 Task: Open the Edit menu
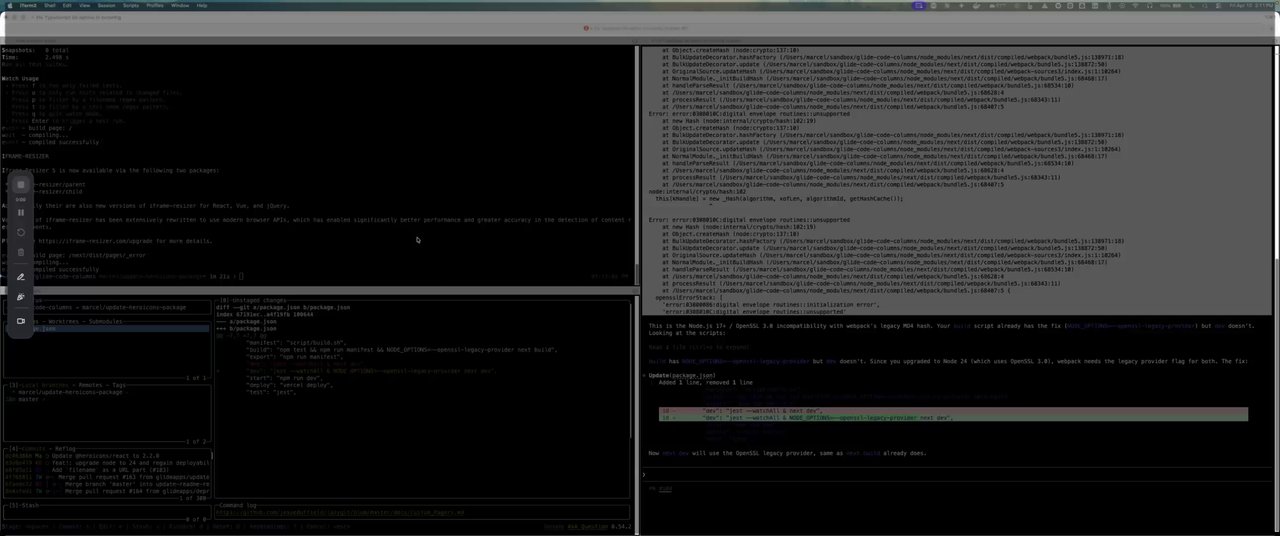pyautogui.click(x=68, y=5)
